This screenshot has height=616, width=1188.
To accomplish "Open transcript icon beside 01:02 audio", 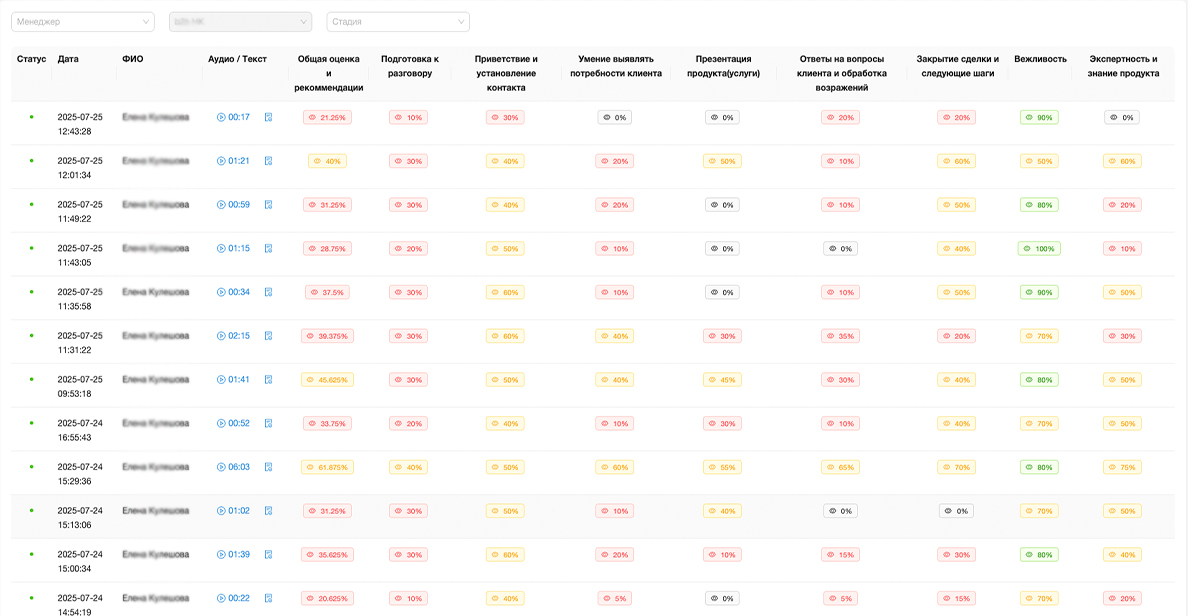I will 268,511.
